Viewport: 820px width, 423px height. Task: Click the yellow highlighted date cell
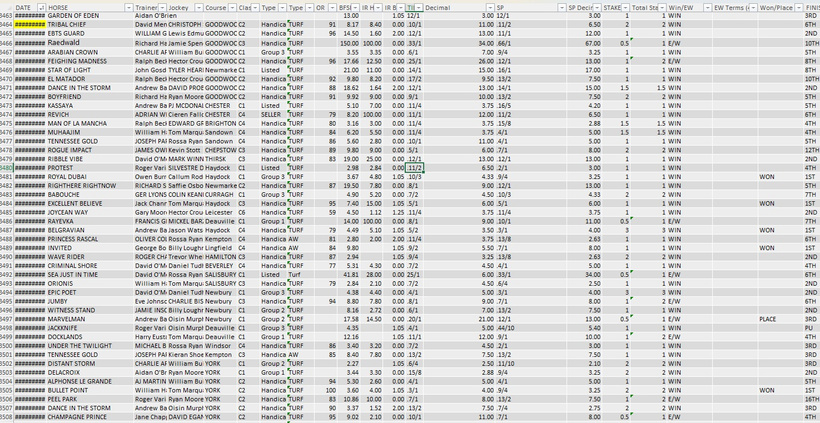click(x=29, y=25)
